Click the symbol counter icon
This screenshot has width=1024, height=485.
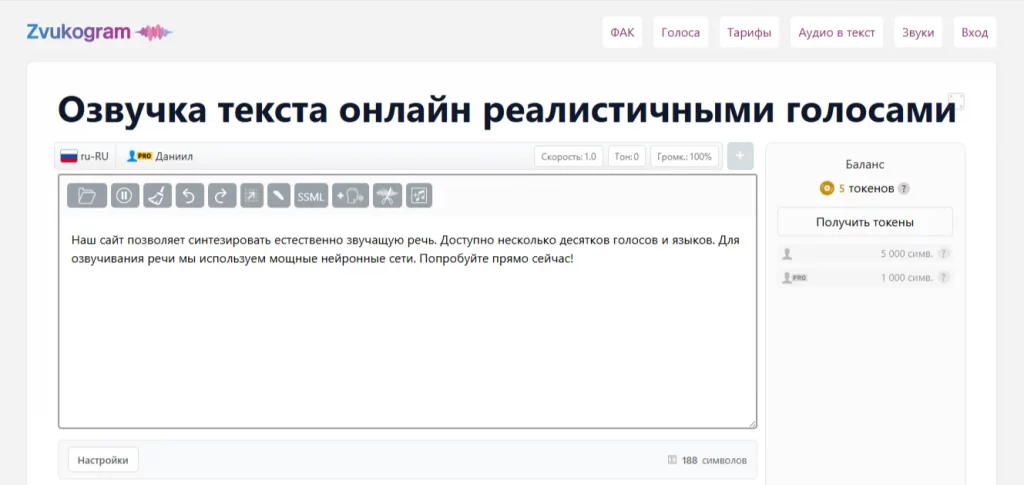pos(672,460)
